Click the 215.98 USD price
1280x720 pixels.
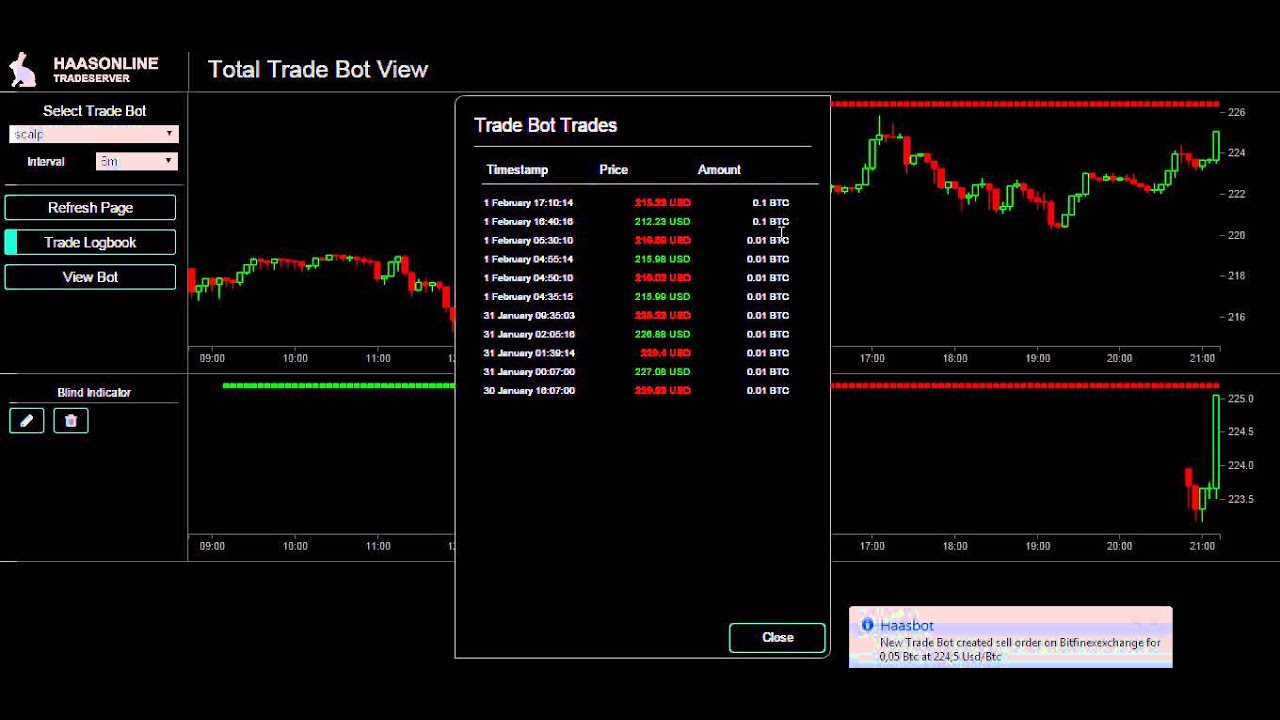[x=662, y=259]
